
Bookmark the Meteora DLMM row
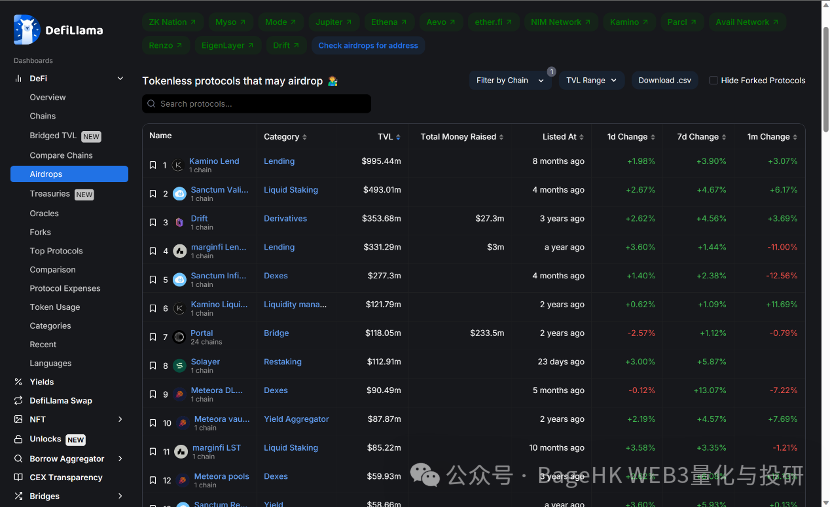click(152, 394)
